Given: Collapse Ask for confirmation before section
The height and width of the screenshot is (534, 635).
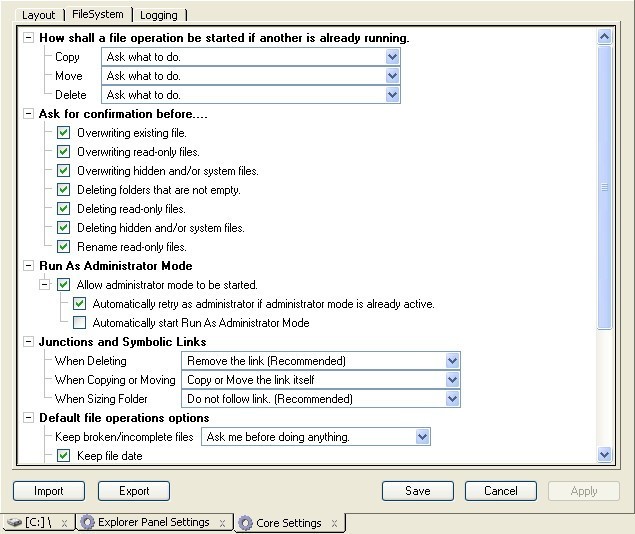Looking at the screenshot, I should (x=28, y=114).
